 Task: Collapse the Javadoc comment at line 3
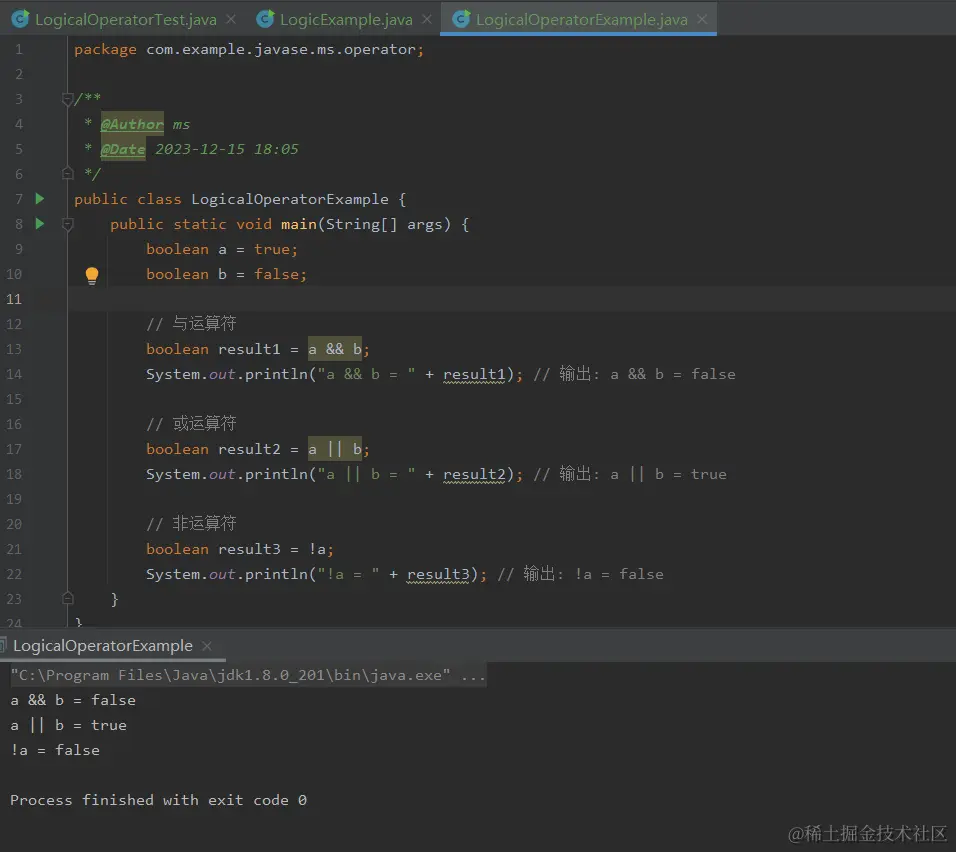[x=68, y=99]
